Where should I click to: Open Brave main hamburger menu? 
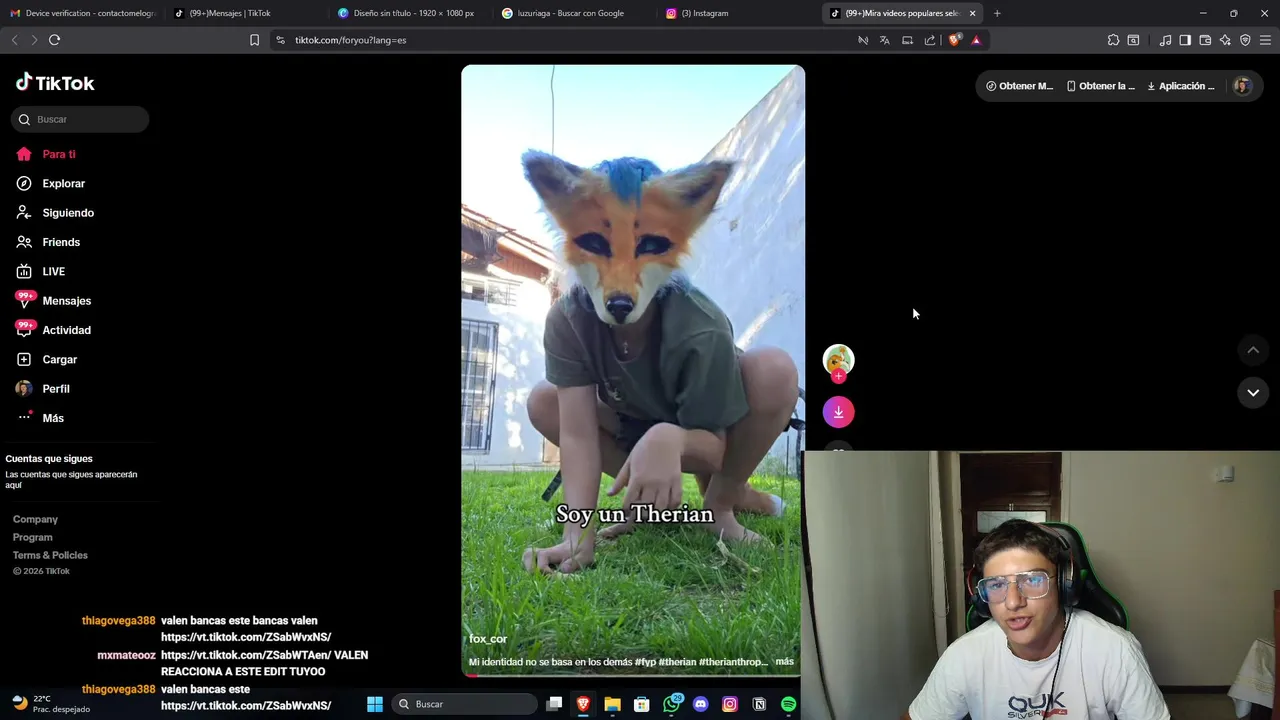click(x=1265, y=40)
